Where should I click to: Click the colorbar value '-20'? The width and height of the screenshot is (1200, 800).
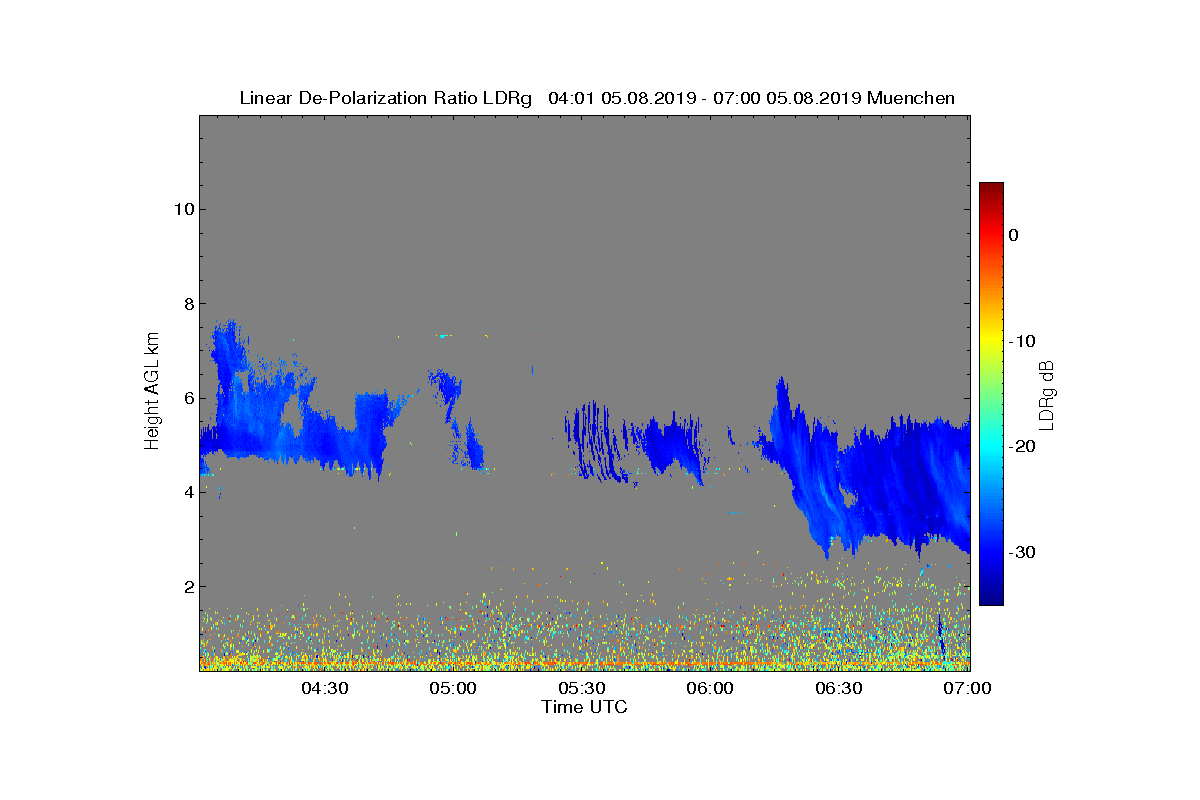pyautogui.click(x=1022, y=446)
